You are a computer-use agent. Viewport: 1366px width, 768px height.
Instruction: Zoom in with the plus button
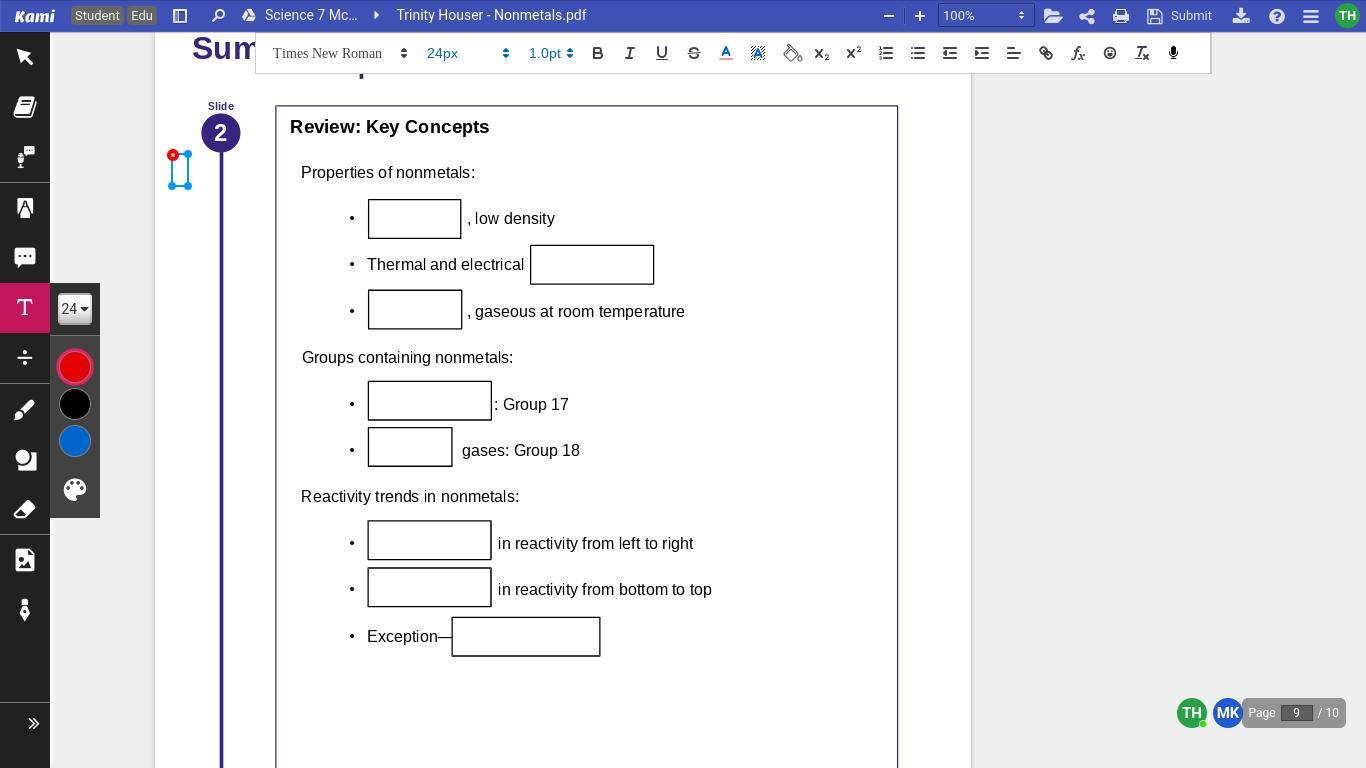(x=920, y=15)
